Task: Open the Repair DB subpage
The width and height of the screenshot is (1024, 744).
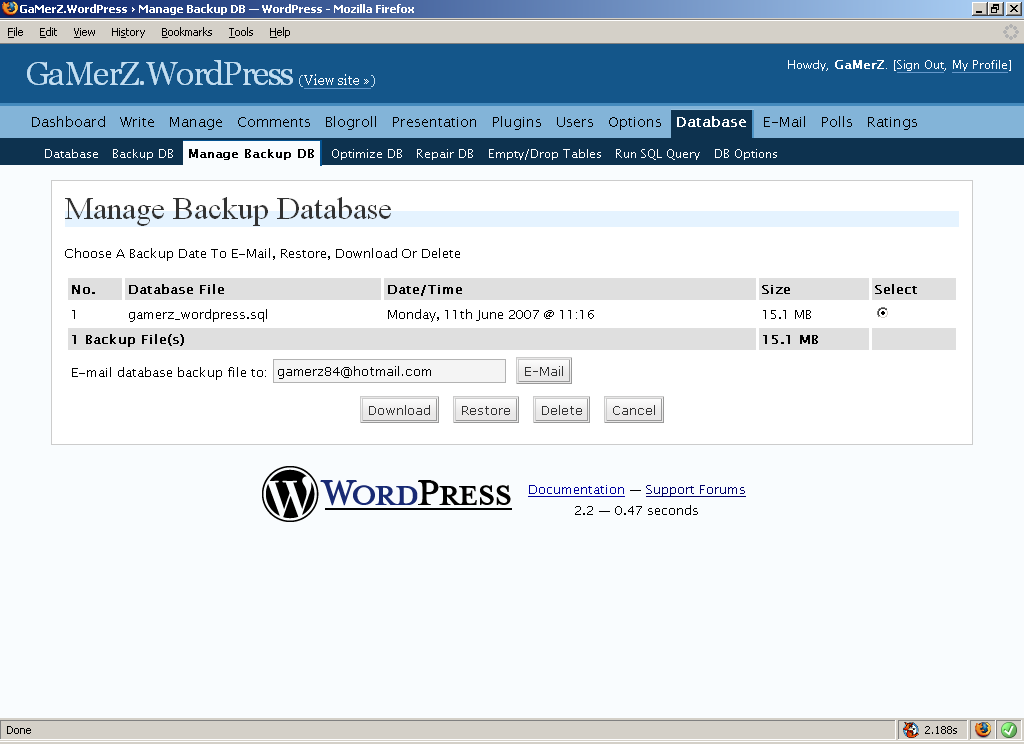Action: tap(445, 154)
